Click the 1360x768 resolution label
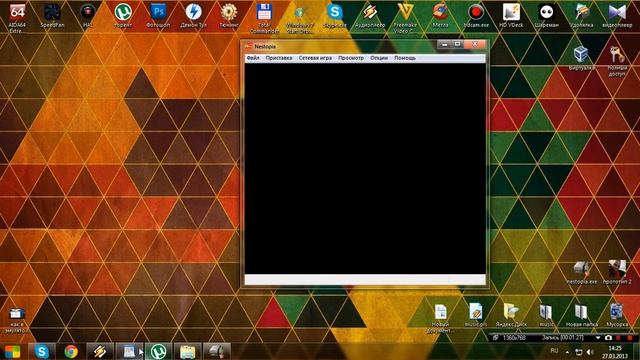Screen dimensions: 640x360 514,338
